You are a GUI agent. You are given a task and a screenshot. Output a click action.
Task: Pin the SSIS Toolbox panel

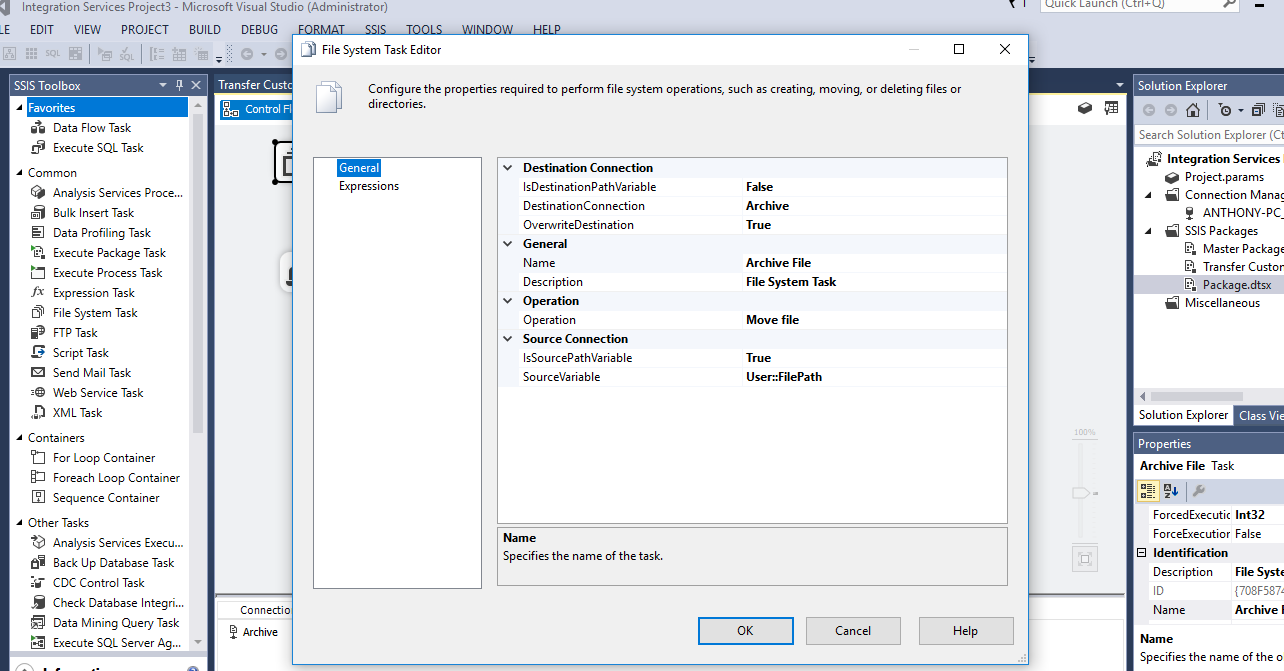(x=179, y=86)
